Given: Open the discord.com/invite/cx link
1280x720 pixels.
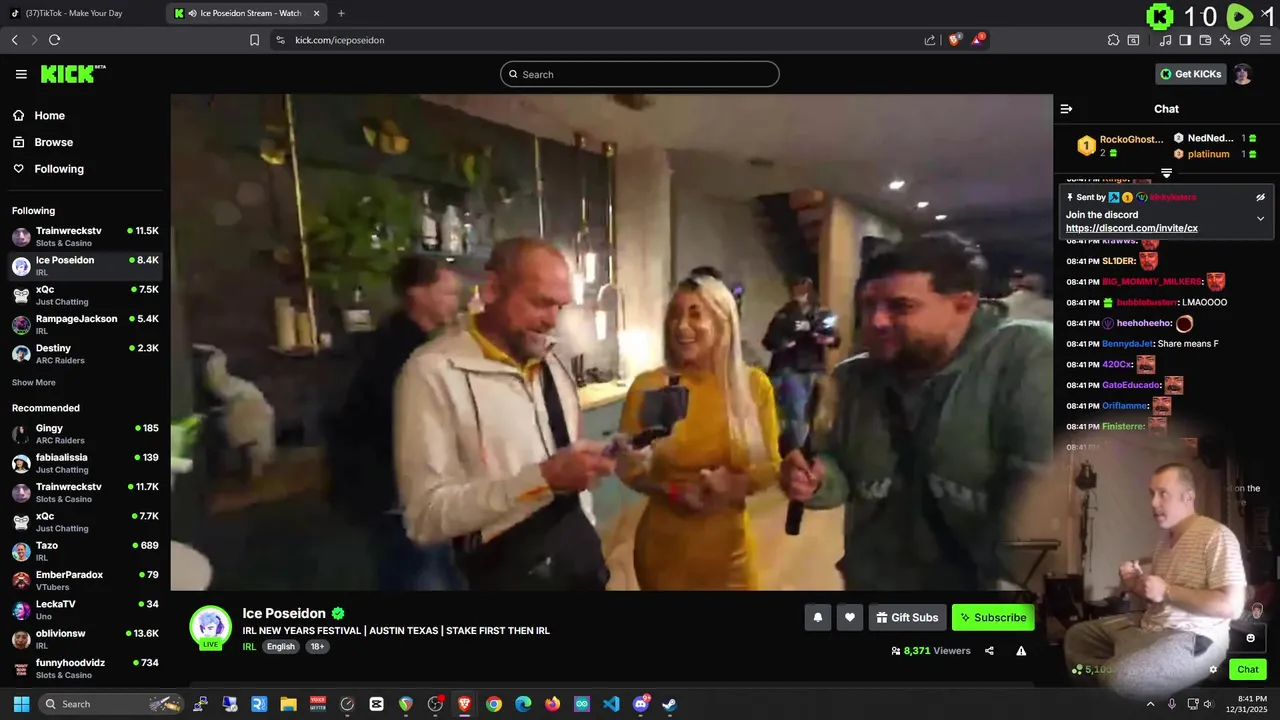Looking at the screenshot, I should pyautogui.click(x=1131, y=228).
